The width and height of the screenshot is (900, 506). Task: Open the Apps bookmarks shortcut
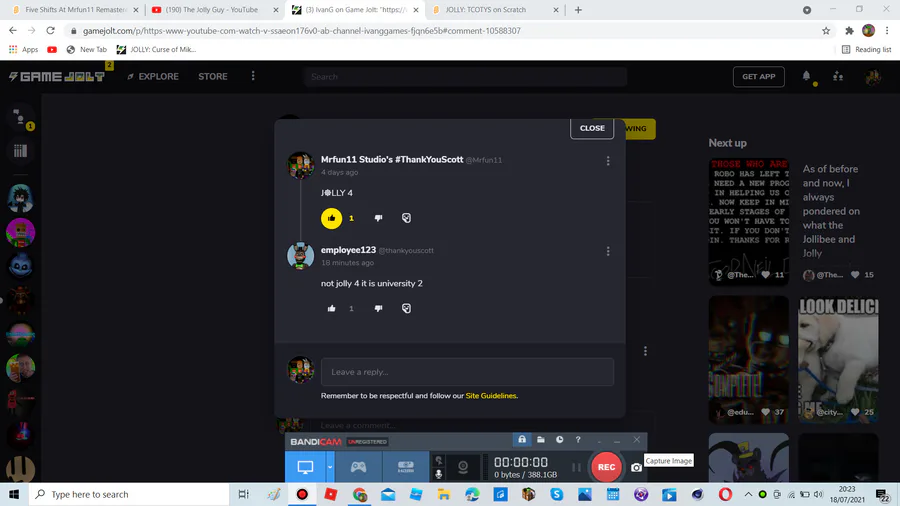(x=24, y=49)
